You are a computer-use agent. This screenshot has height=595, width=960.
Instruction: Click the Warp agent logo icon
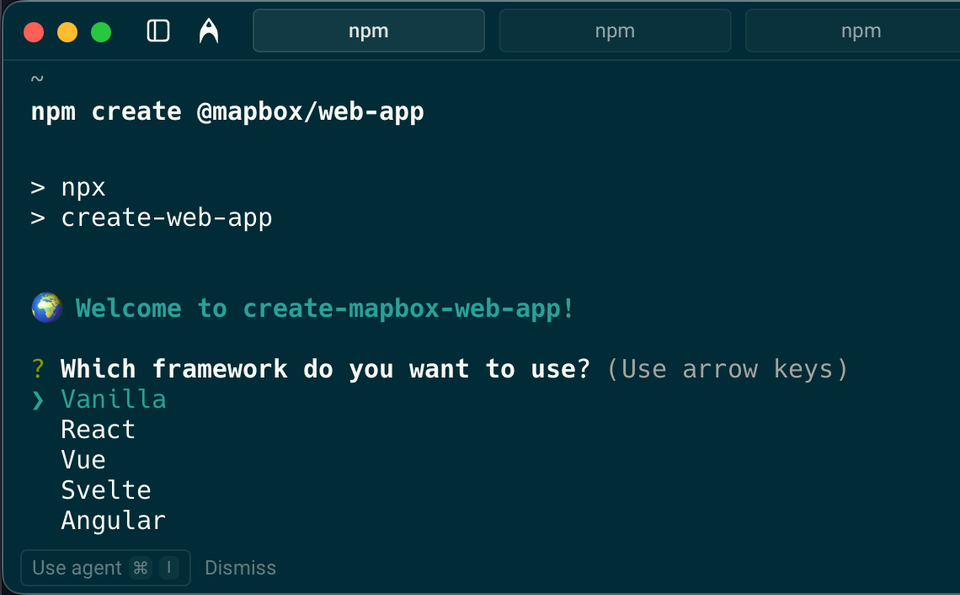[208, 31]
